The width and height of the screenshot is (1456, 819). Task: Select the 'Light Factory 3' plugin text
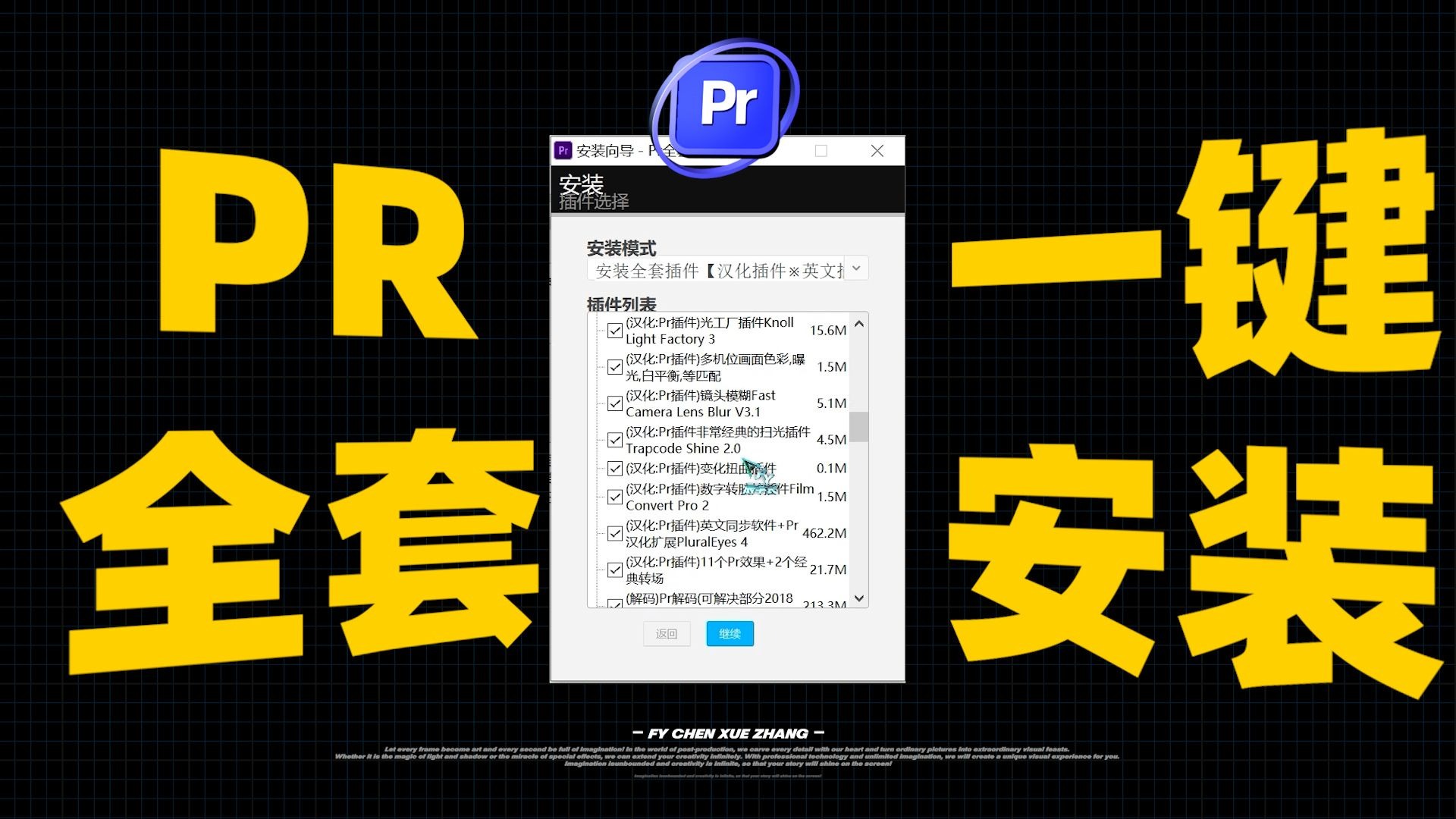pos(670,339)
